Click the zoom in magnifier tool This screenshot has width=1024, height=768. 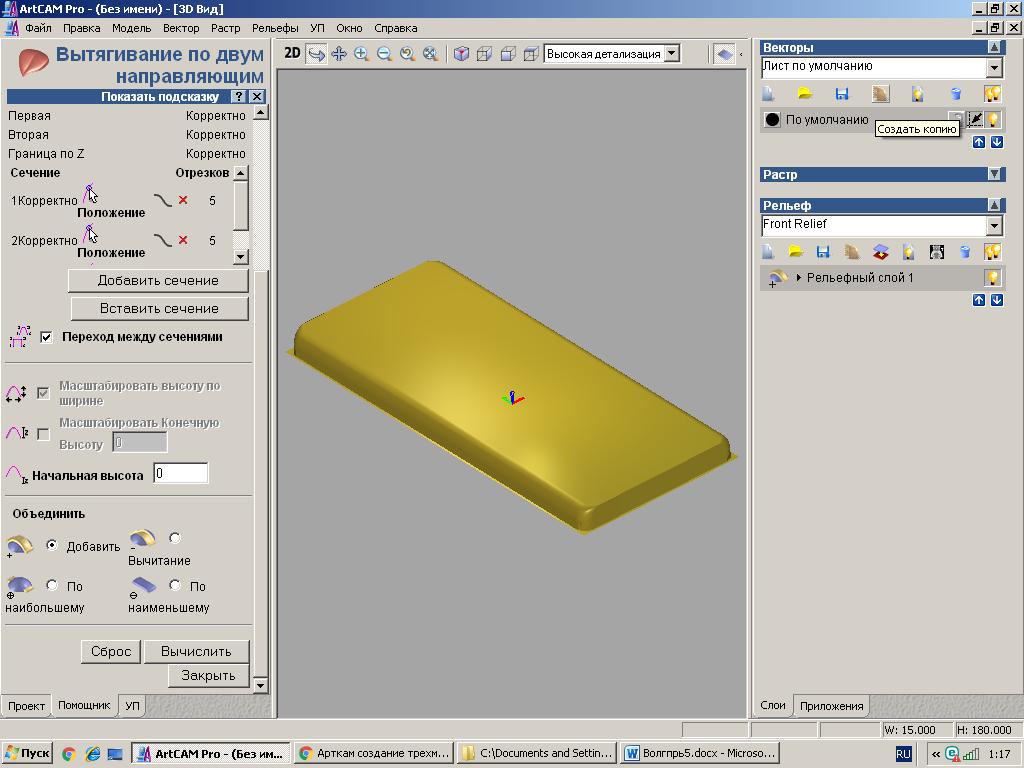click(x=362, y=54)
